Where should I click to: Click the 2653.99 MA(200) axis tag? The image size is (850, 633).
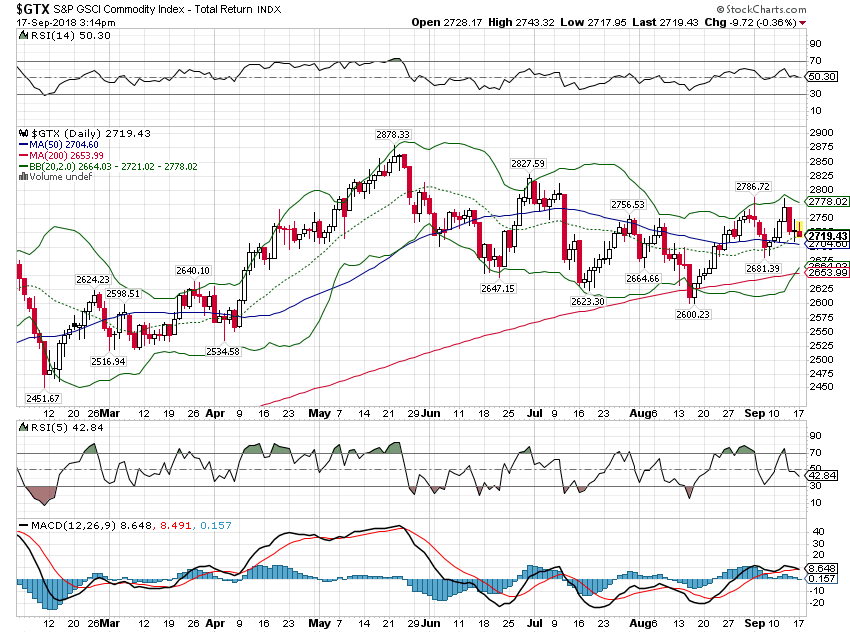coord(828,272)
